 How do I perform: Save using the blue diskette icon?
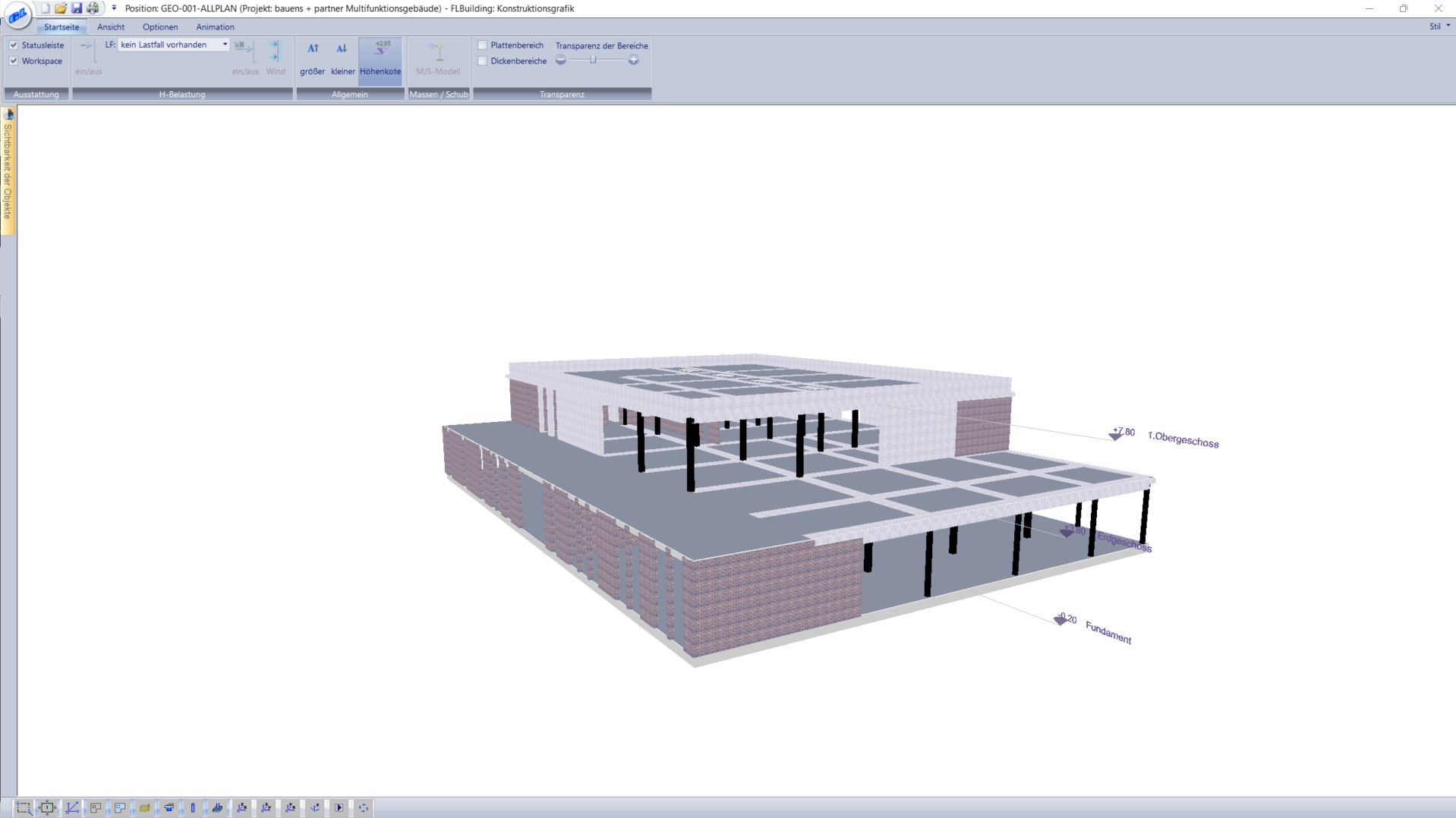pos(77,8)
